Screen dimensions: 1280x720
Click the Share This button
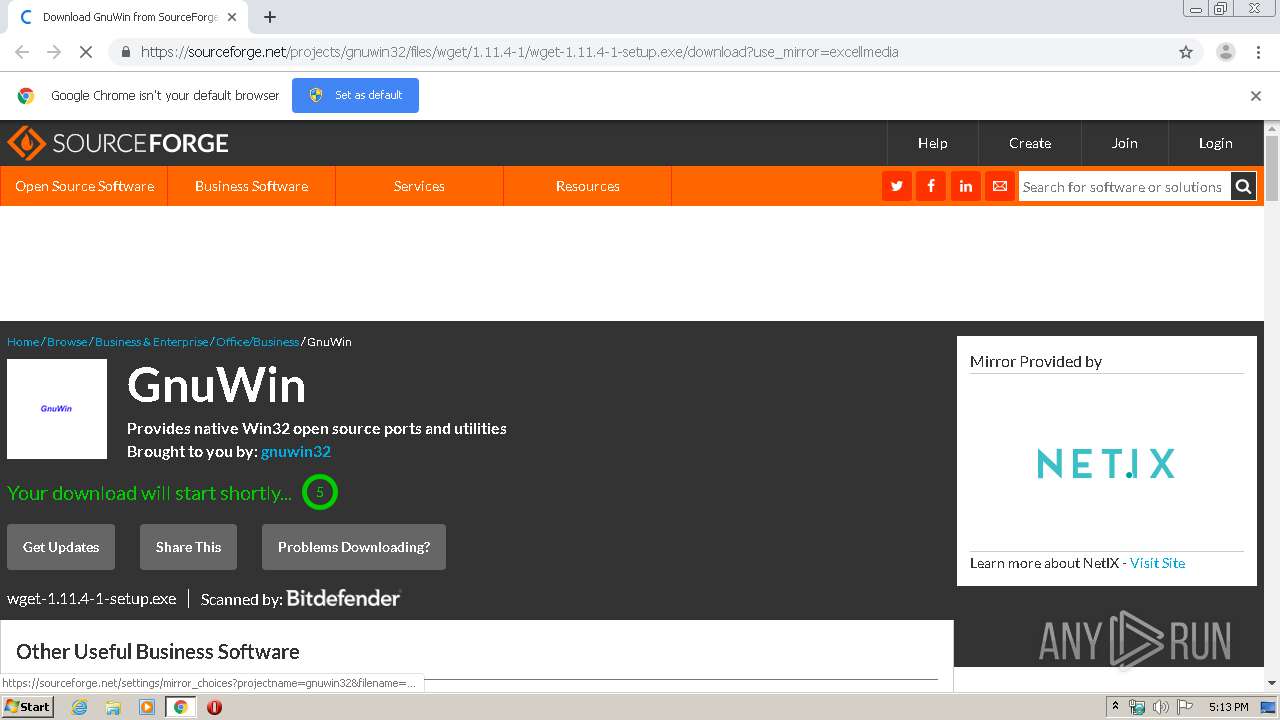coord(188,547)
